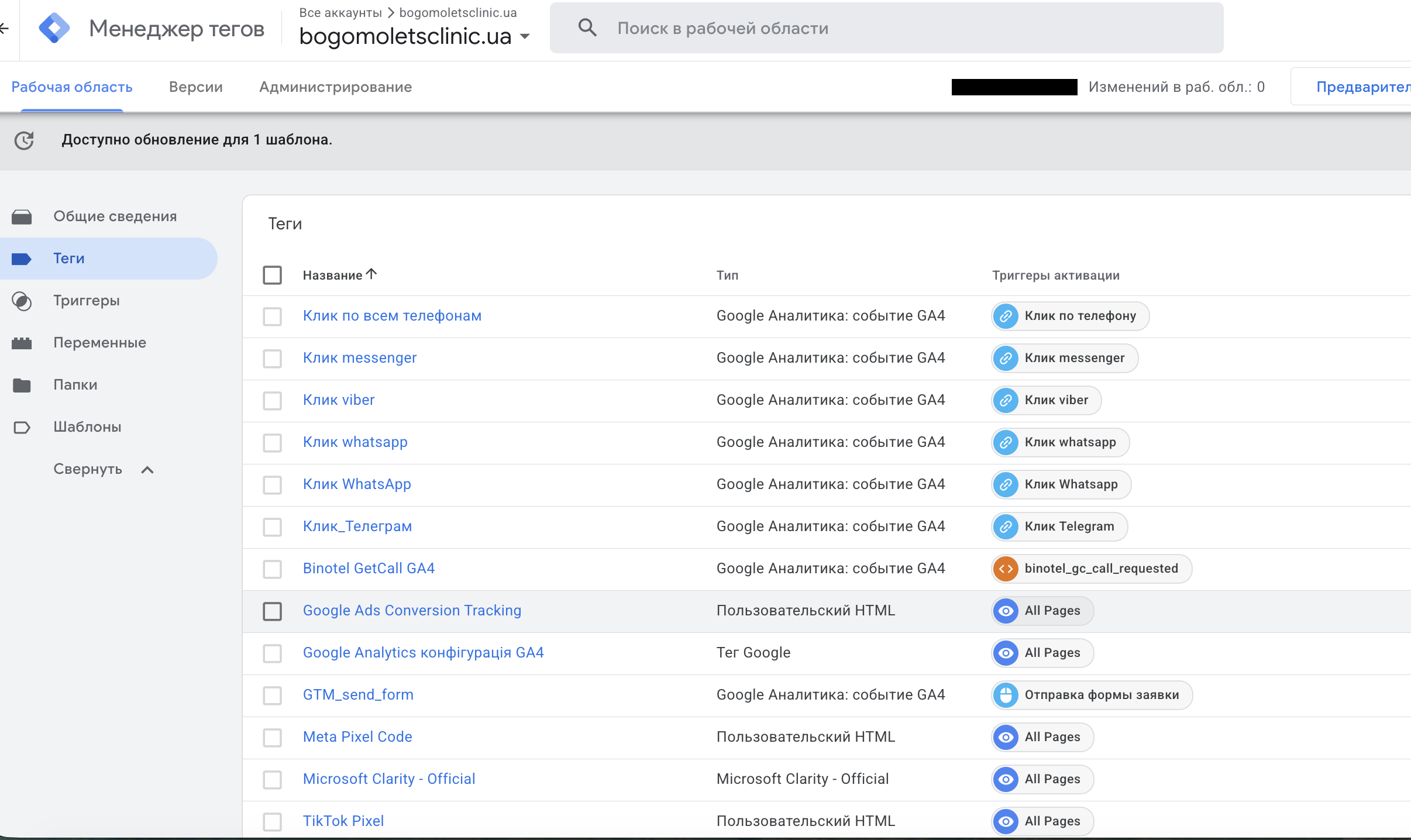The width and height of the screenshot is (1411, 840).
Task: Check the Клик_Телеграм tag checkbox
Action: [272, 527]
